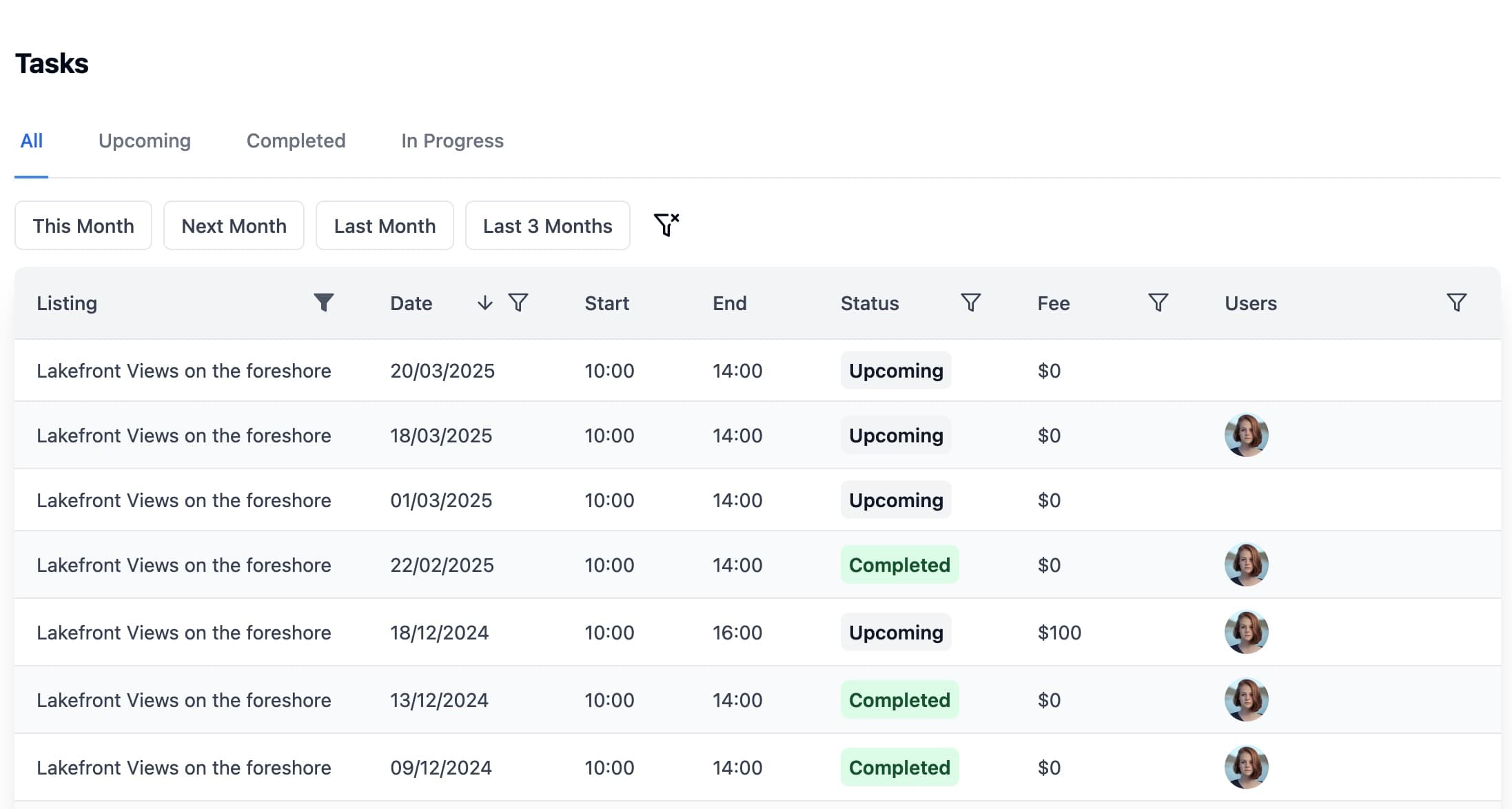Open the Date column filter
This screenshot has width=1512, height=809.
(x=518, y=303)
